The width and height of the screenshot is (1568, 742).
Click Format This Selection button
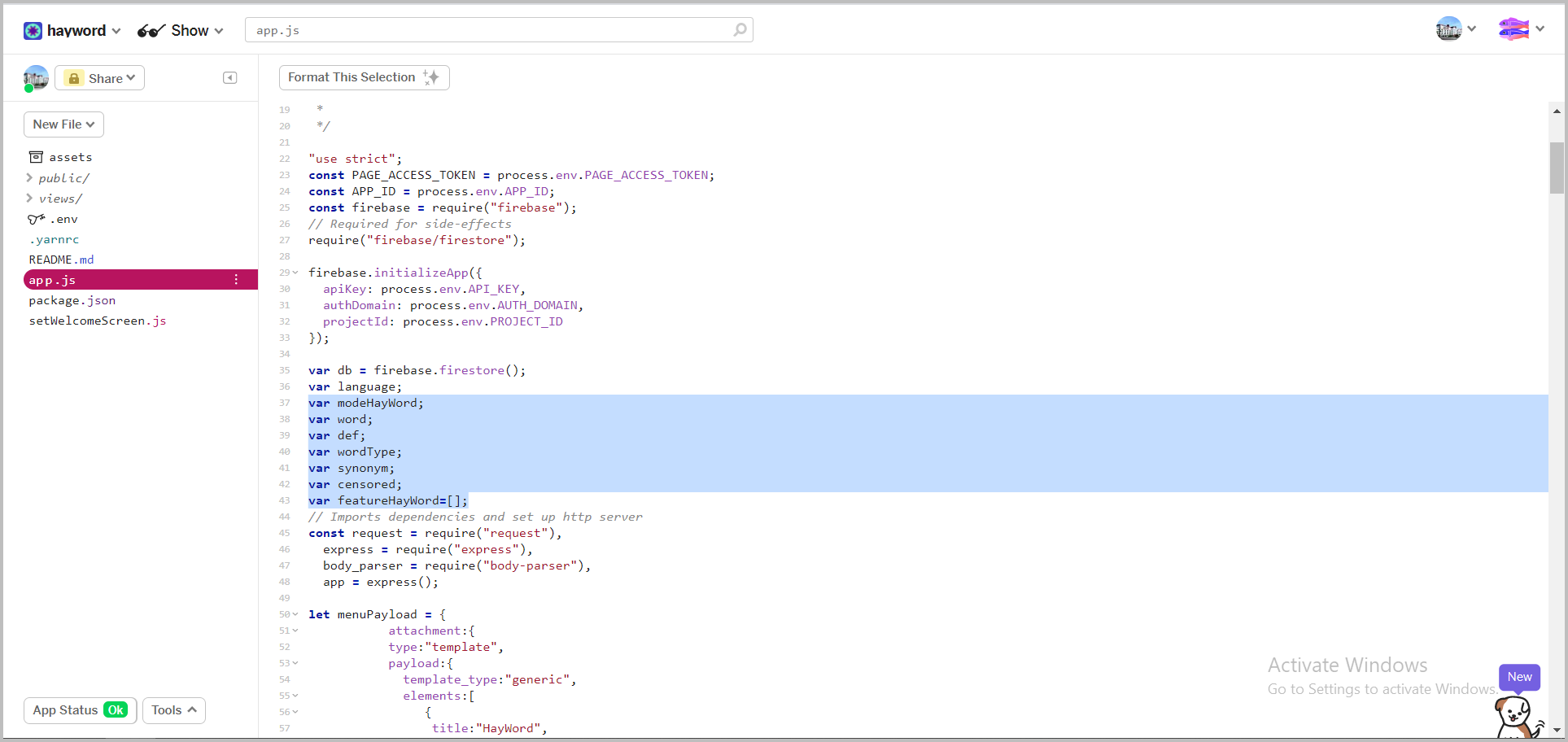pos(364,77)
